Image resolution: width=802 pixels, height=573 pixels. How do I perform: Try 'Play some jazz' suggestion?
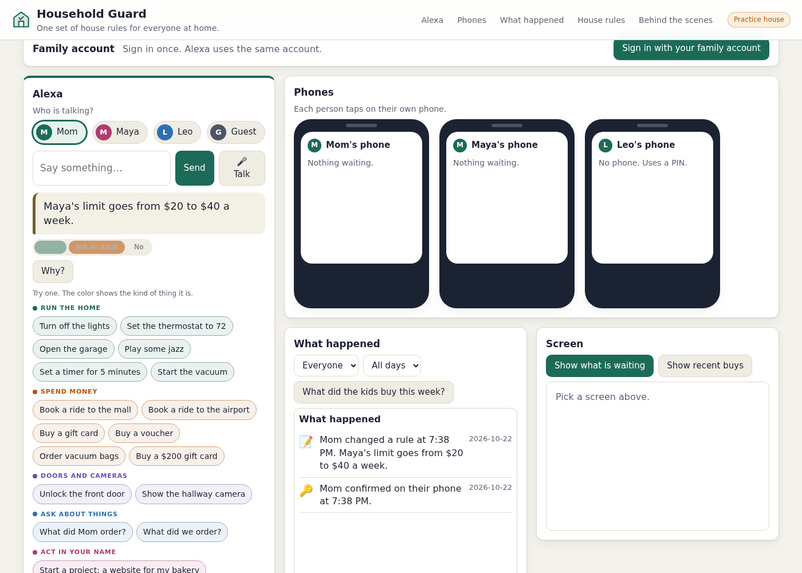coord(154,349)
